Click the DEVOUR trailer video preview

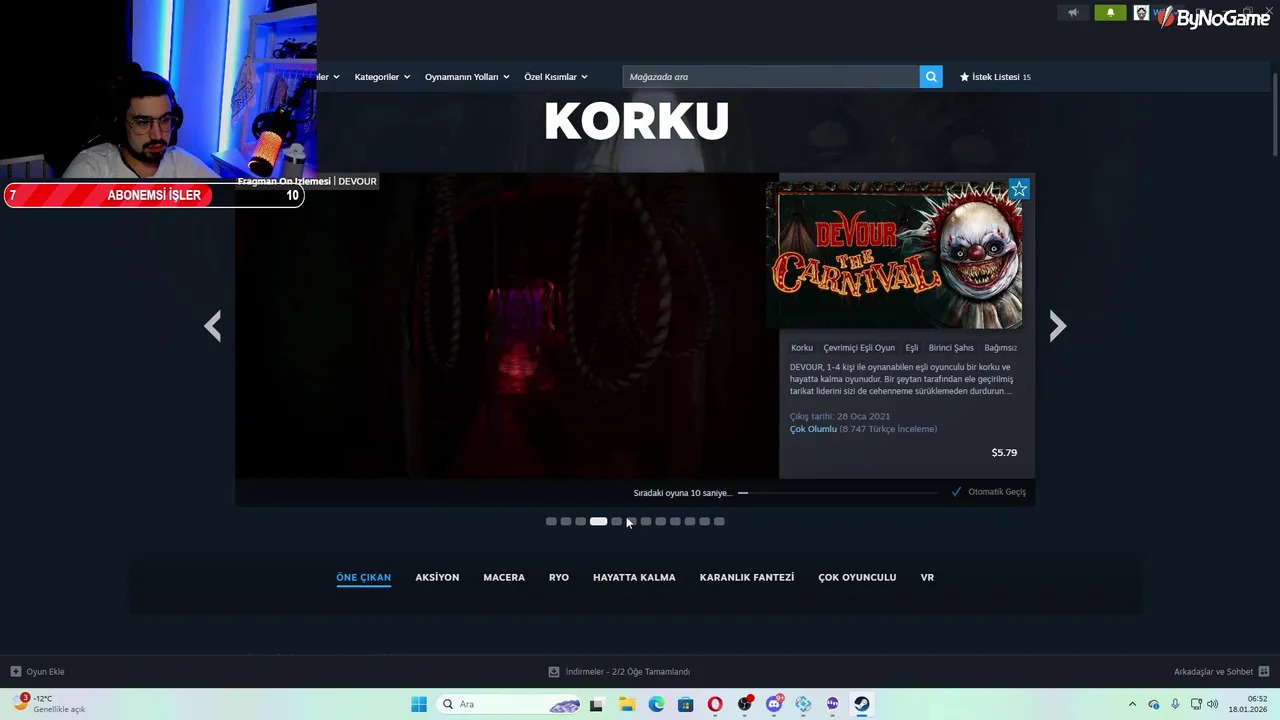[x=507, y=326]
